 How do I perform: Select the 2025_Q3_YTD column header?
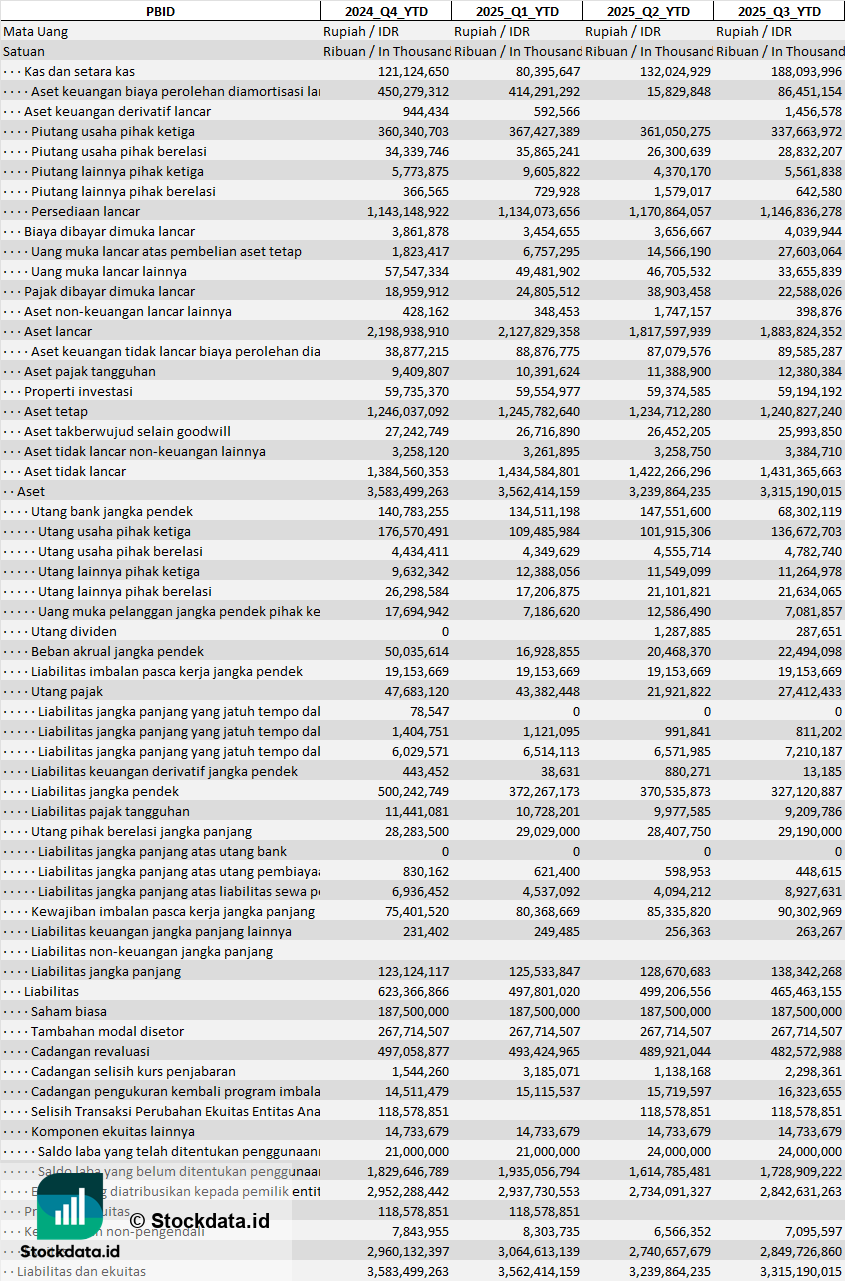pyautogui.click(x=779, y=11)
